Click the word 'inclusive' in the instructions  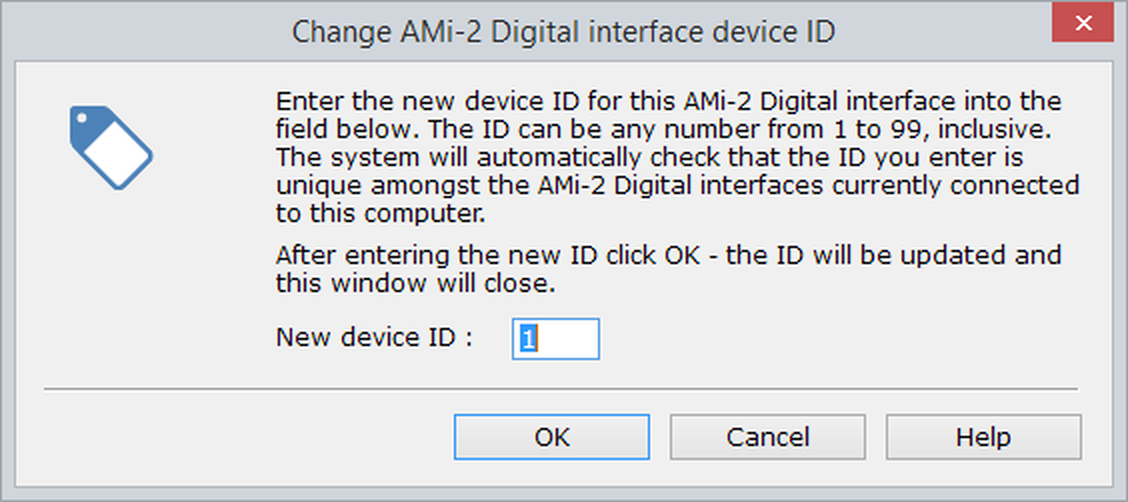tap(992, 130)
